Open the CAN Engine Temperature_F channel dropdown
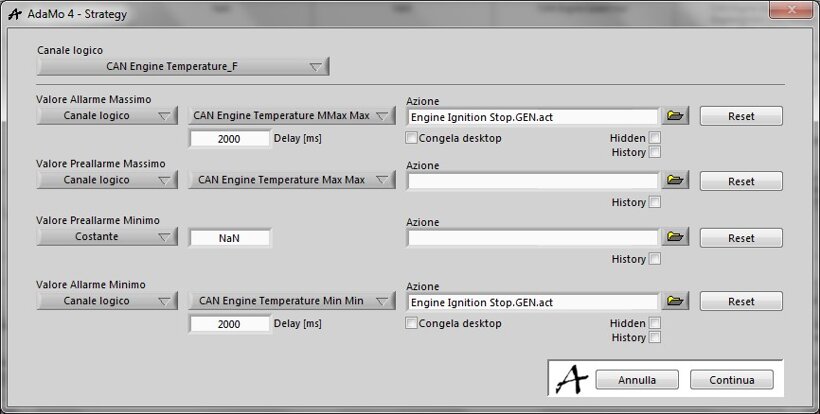Image resolution: width=820 pixels, height=414 pixels. 183,67
